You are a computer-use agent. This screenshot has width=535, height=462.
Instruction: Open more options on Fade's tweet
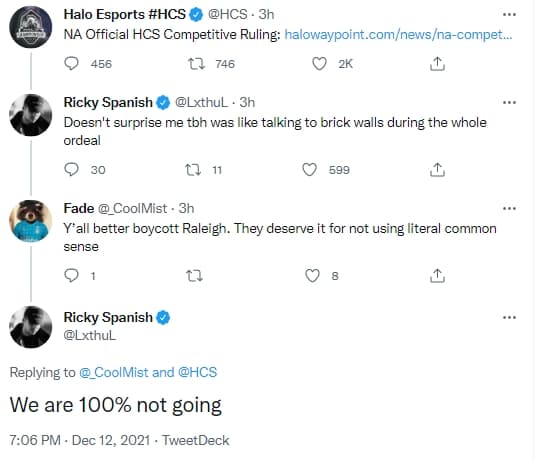pos(509,208)
